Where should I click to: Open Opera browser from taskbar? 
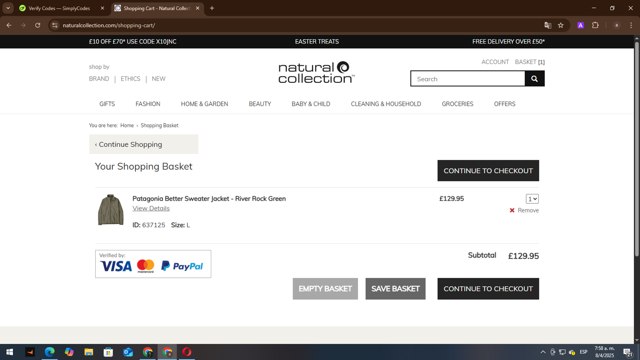point(187,352)
